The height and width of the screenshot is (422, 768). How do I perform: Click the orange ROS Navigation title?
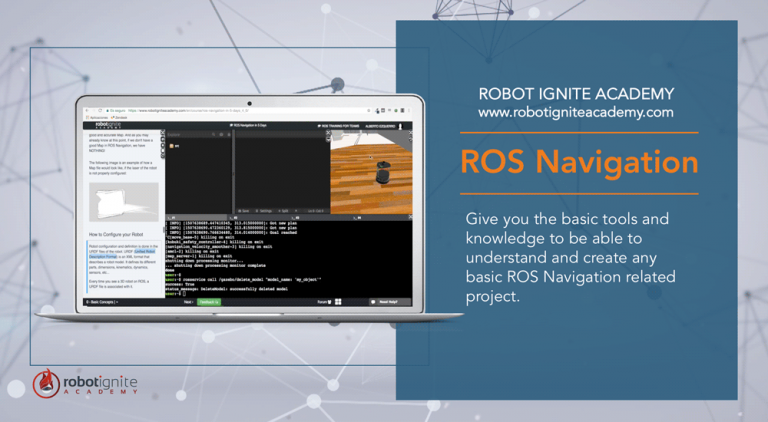coord(579,162)
